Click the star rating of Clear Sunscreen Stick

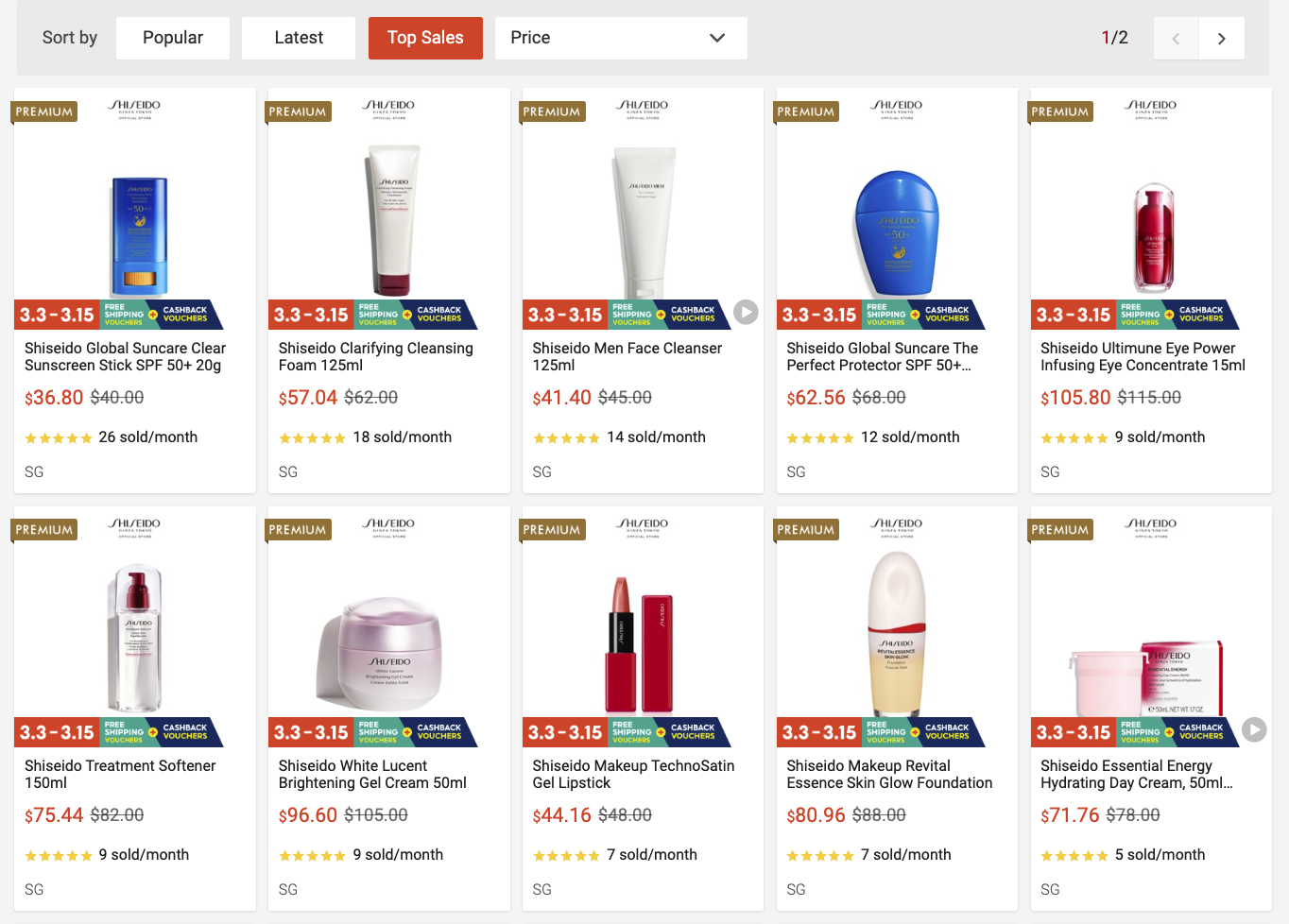click(59, 438)
